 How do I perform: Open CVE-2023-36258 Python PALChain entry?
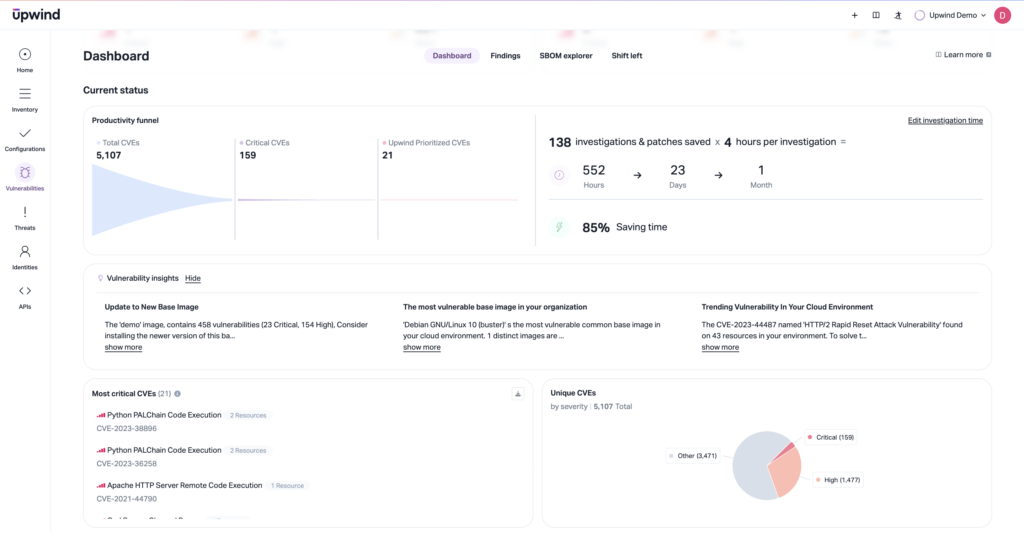[x=164, y=451]
